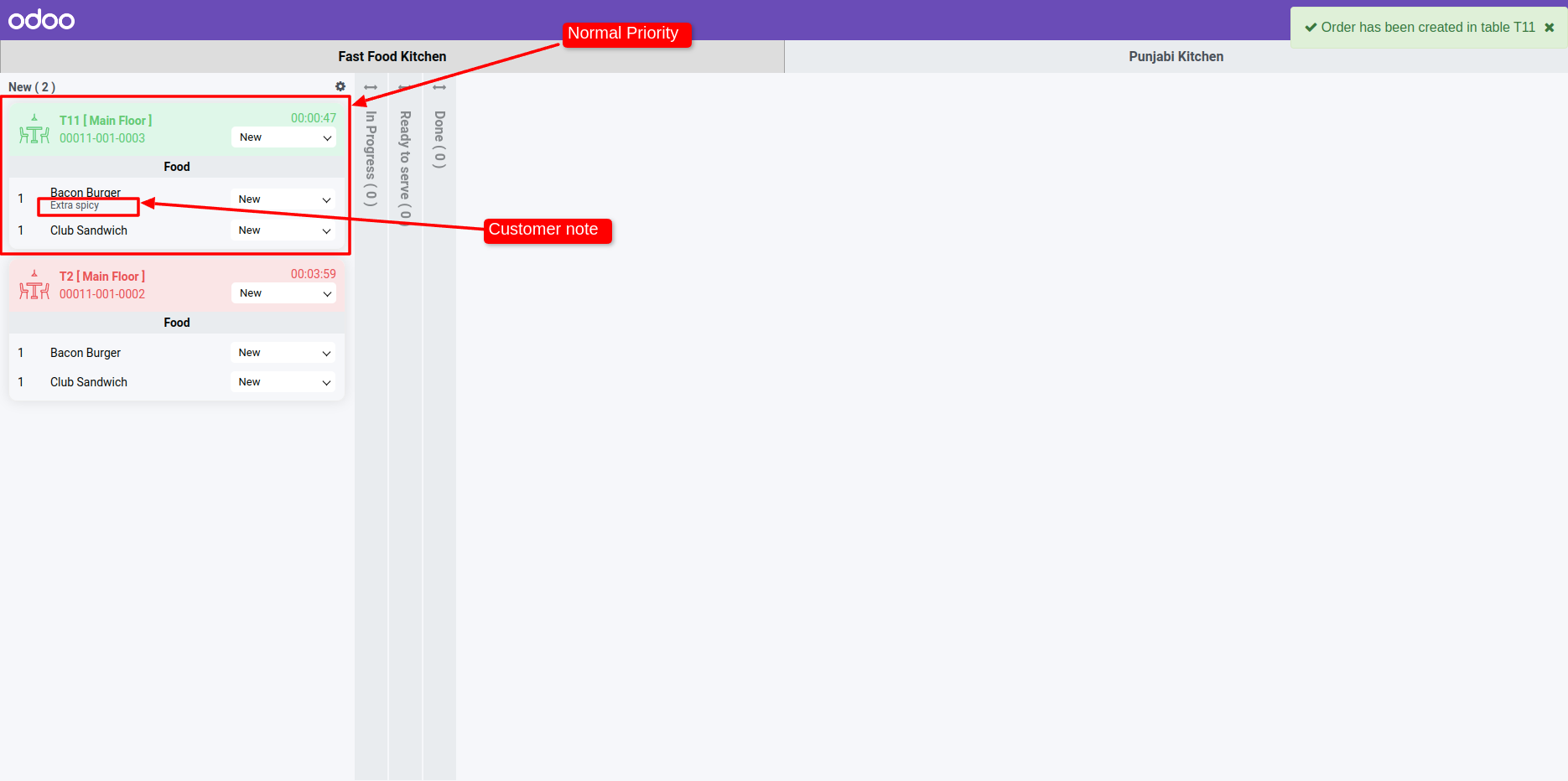Click the New ( 2 ) column header

(32, 87)
